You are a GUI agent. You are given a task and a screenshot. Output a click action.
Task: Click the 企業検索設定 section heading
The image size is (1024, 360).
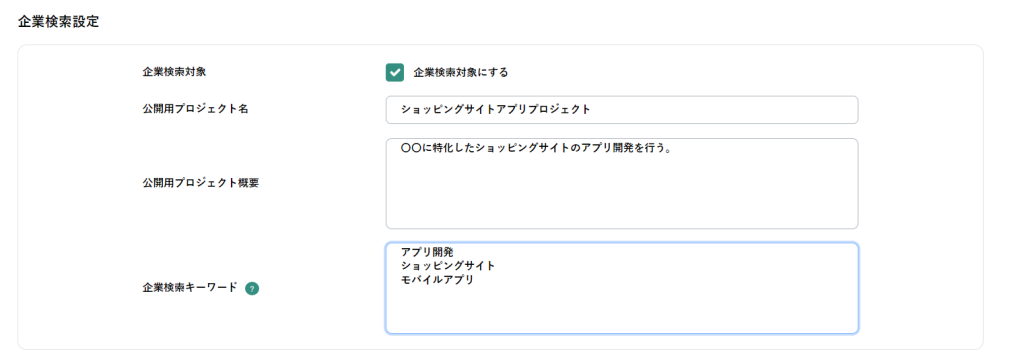coord(58,22)
